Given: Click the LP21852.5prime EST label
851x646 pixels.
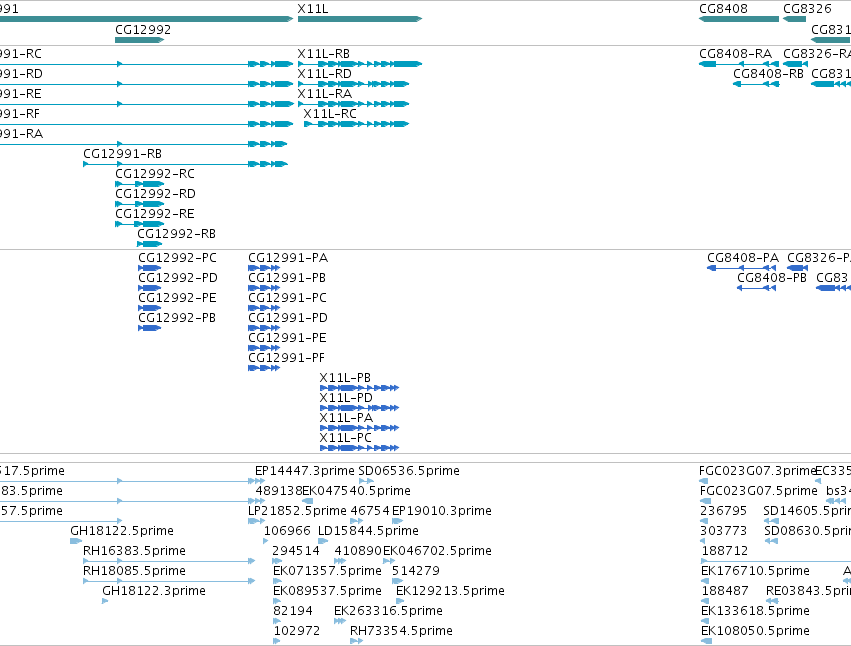Looking at the screenshot, I should pos(297,511).
